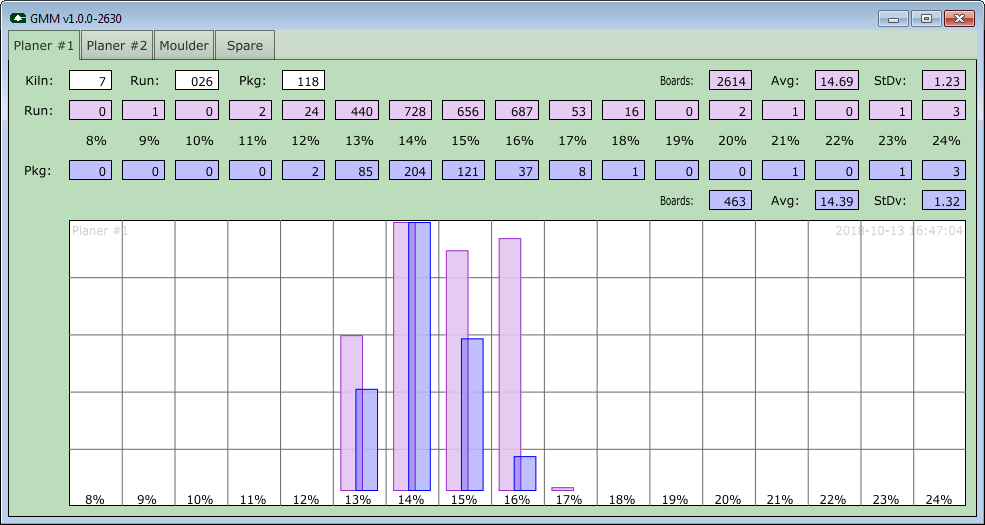Click the package Boards total box 463

click(730, 200)
